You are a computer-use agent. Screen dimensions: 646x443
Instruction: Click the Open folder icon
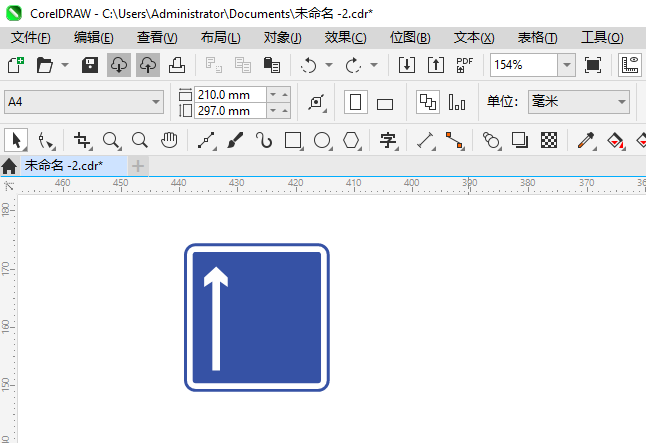pyautogui.click(x=44, y=65)
